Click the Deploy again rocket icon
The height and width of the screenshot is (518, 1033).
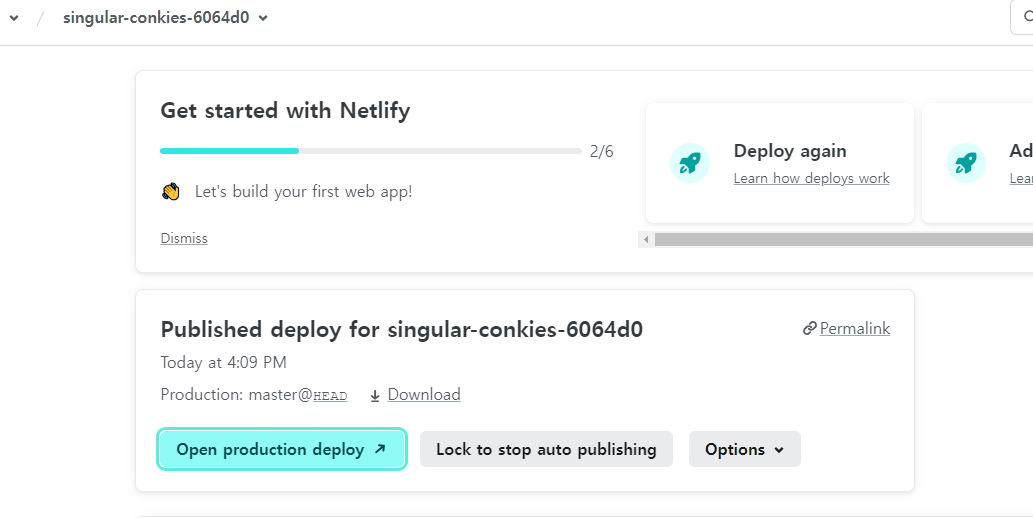[x=689, y=163]
